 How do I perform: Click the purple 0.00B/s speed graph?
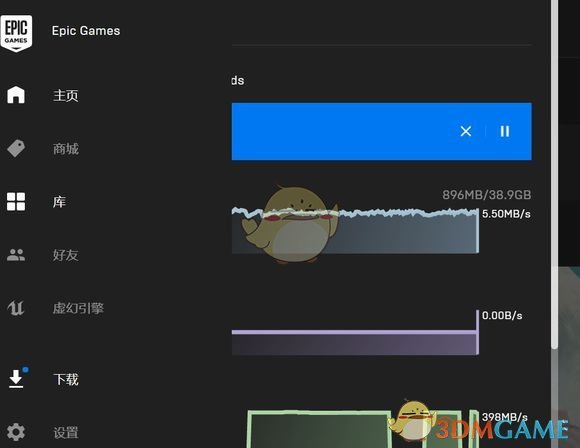[x=355, y=333]
